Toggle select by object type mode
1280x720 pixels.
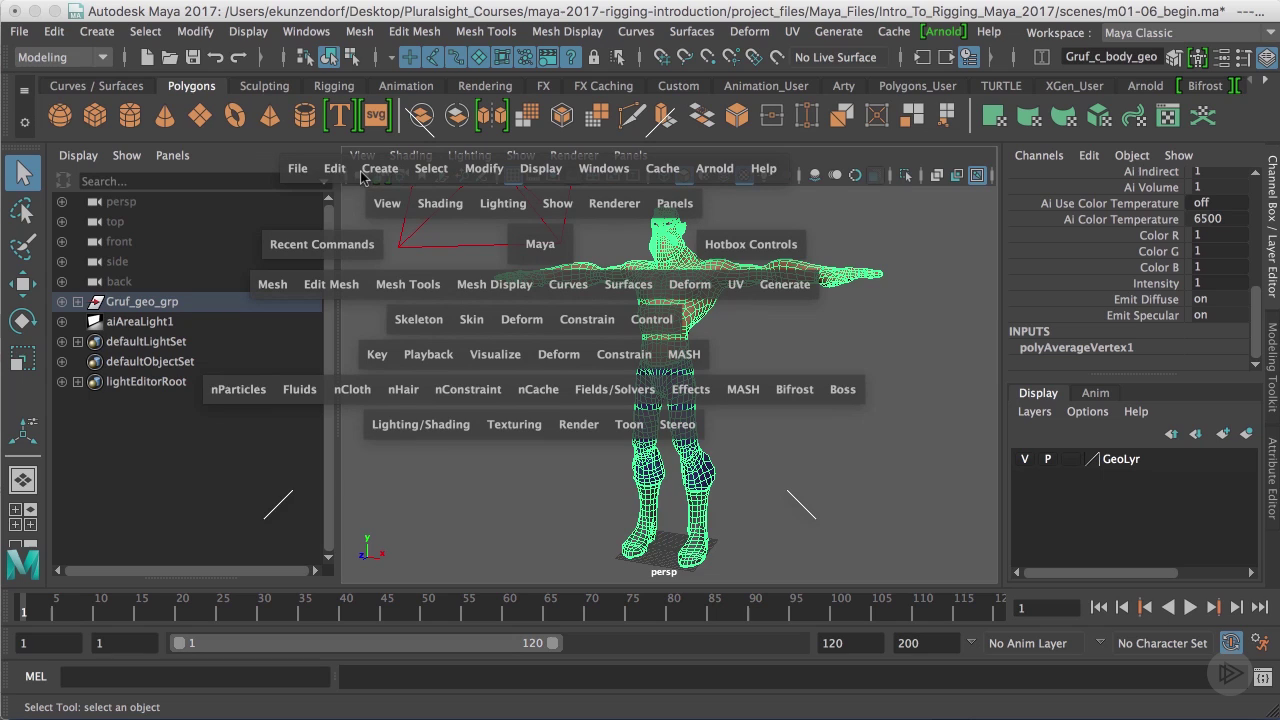pos(329,57)
